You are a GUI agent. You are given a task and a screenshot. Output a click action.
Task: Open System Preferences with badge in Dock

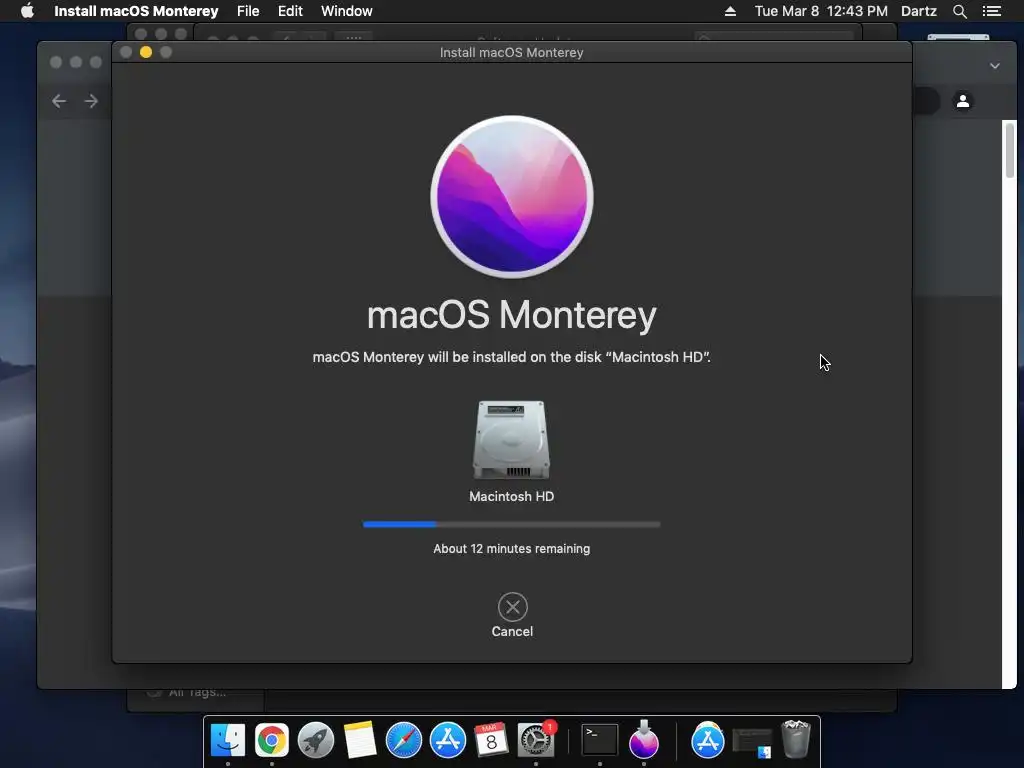click(x=536, y=740)
